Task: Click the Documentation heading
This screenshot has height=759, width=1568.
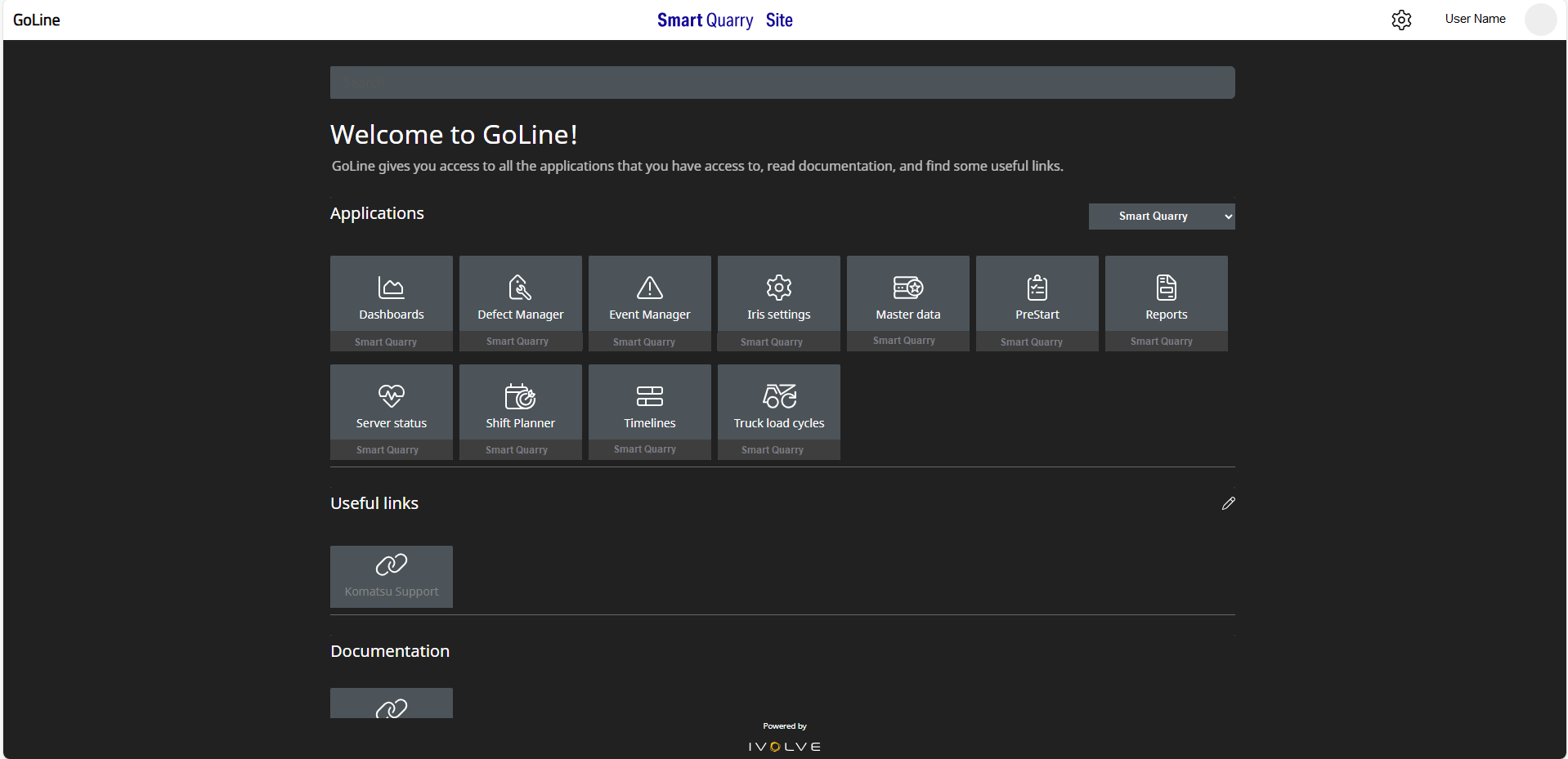Action: click(390, 651)
